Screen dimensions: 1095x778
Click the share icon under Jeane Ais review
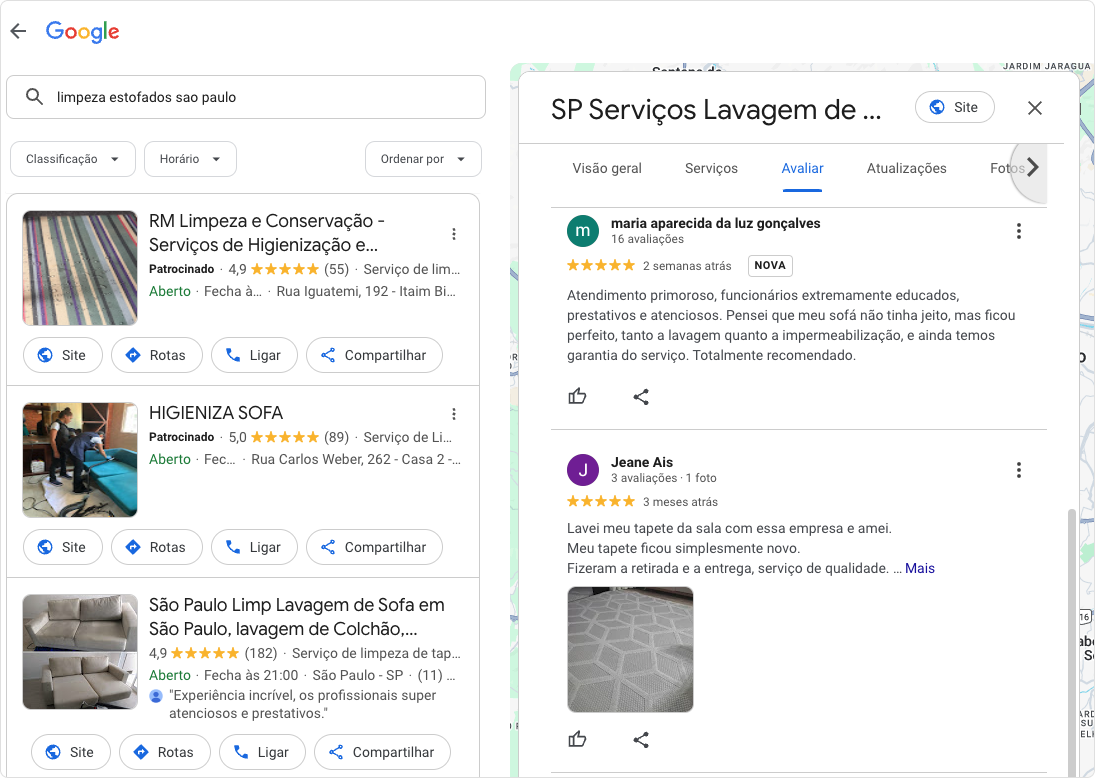pos(641,739)
